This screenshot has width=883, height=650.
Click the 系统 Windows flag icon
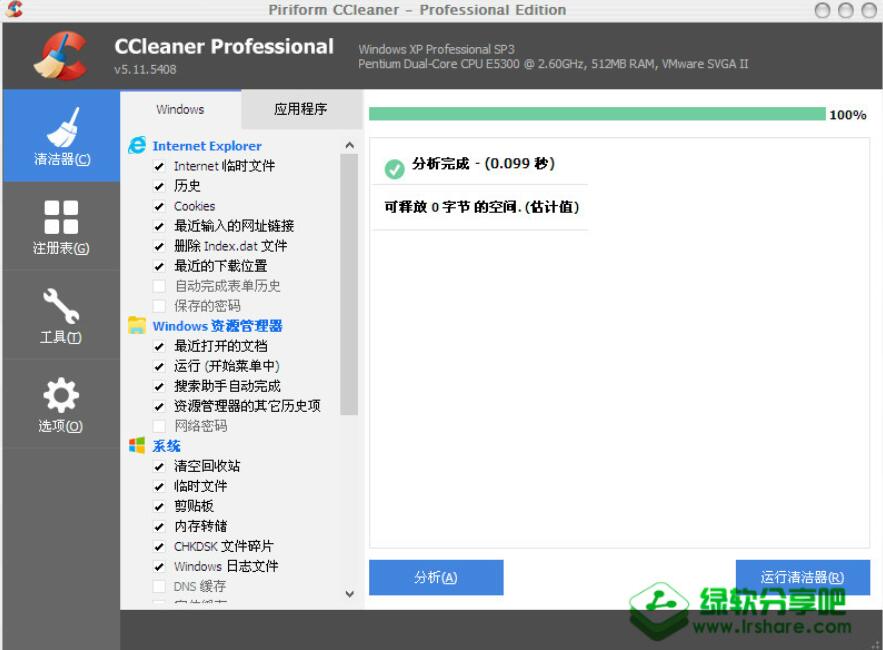point(137,446)
